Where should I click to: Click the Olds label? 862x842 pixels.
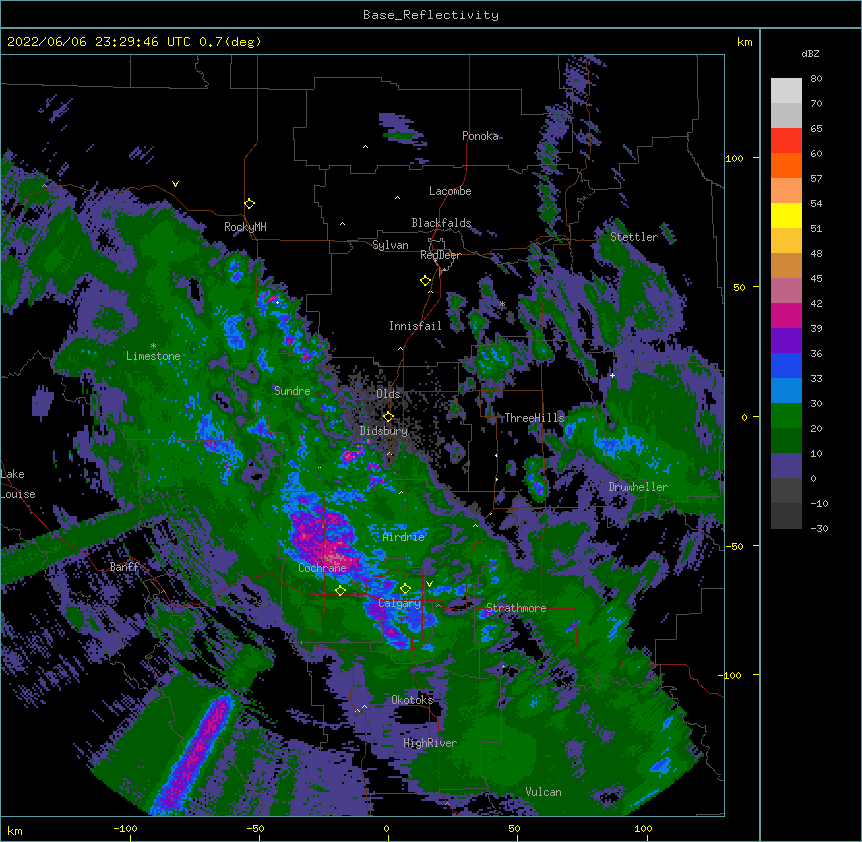[x=388, y=394]
